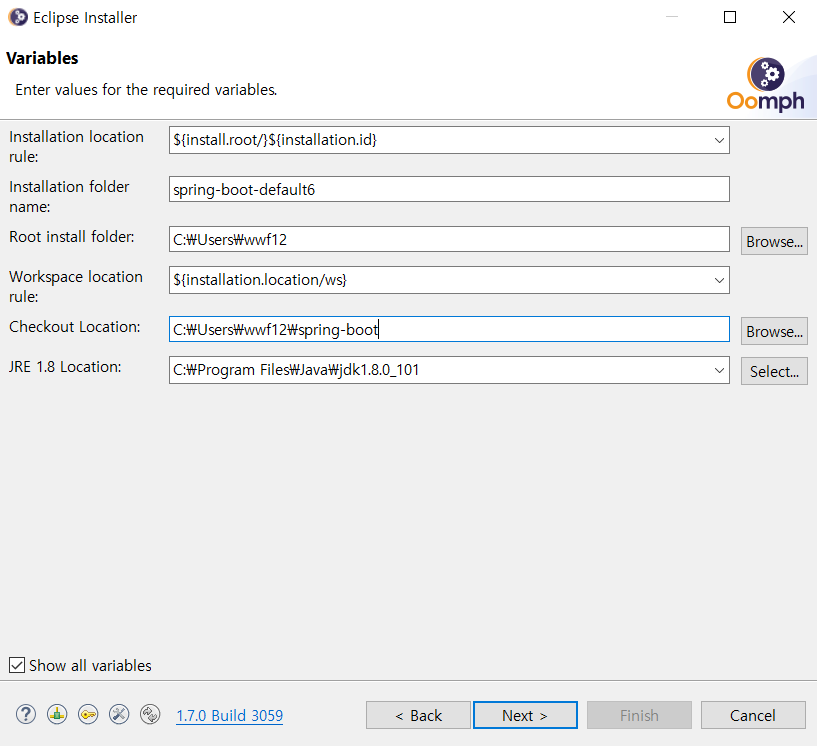This screenshot has height=746, width=817.
Task: Click the install bundle pool icon
Action: coord(57,714)
